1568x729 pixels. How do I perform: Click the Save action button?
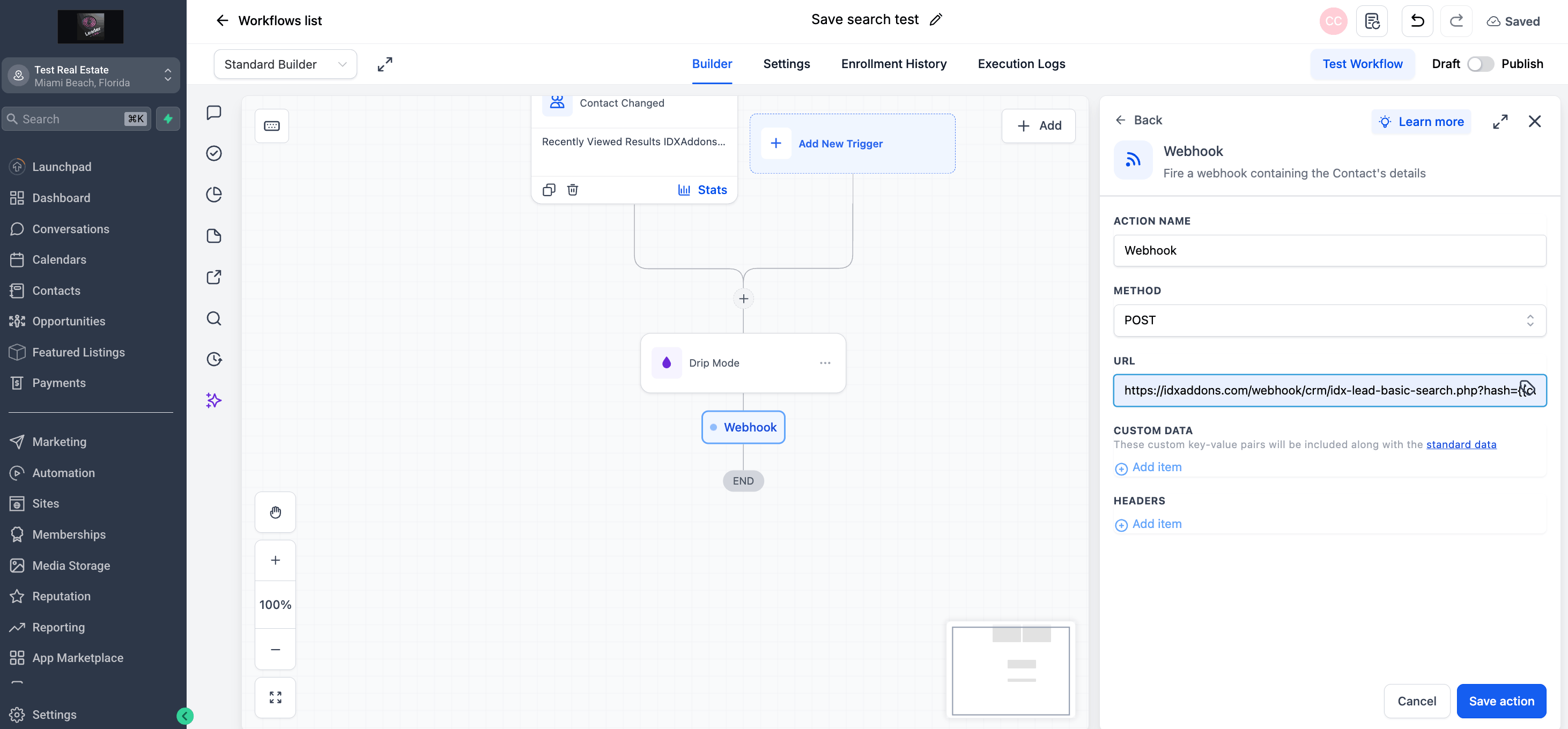click(x=1501, y=701)
